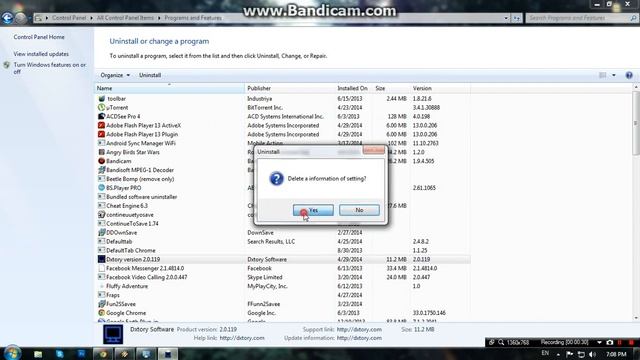Select Bandisoft MPEG-1 Decoder entry
Screen dimensions: 640x360
click(140, 170)
